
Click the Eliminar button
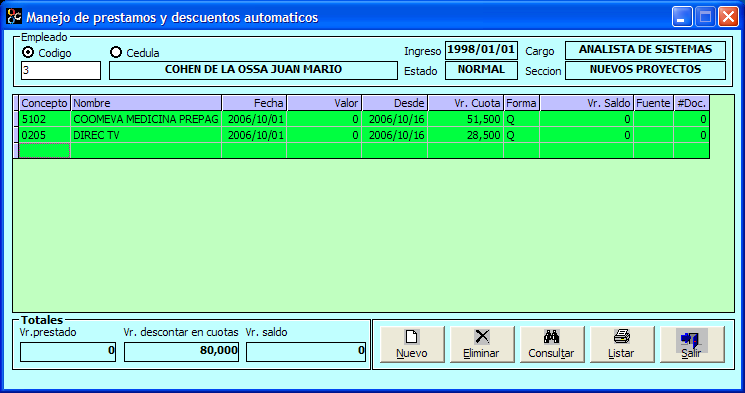click(482, 344)
